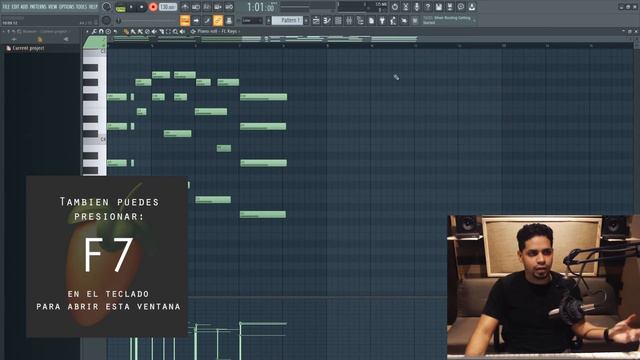This screenshot has width=640, height=360.
Task: Open the Pattern 1 selector
Action: click(287, 20)
